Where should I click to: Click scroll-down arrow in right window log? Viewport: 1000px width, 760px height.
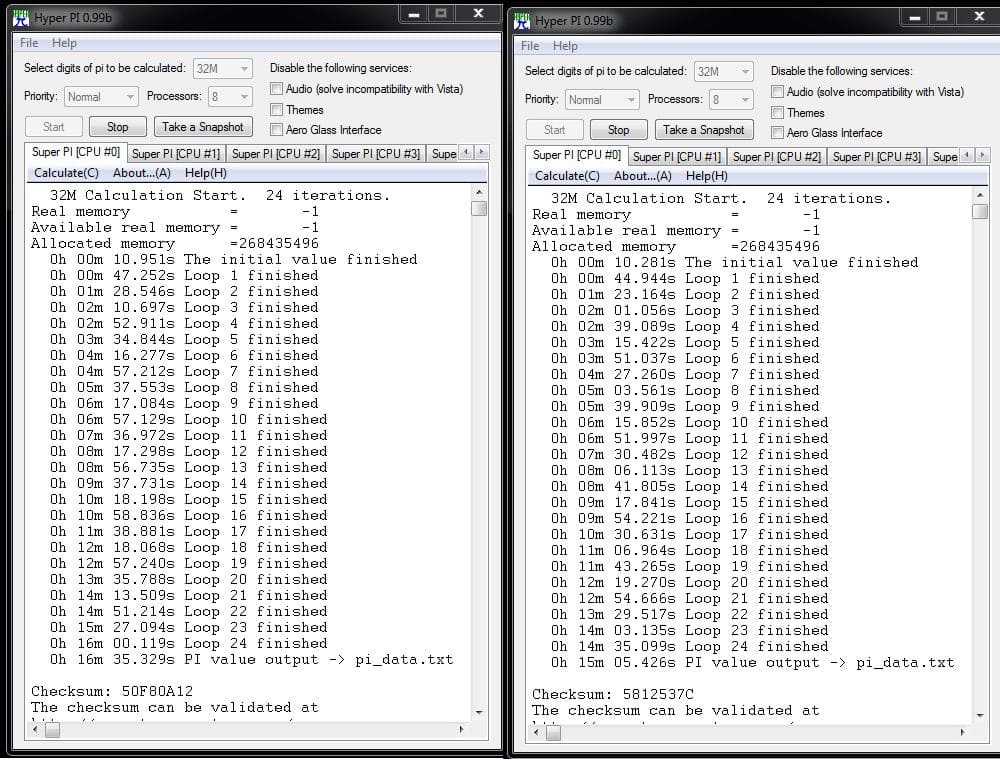[x=980, y=715]
